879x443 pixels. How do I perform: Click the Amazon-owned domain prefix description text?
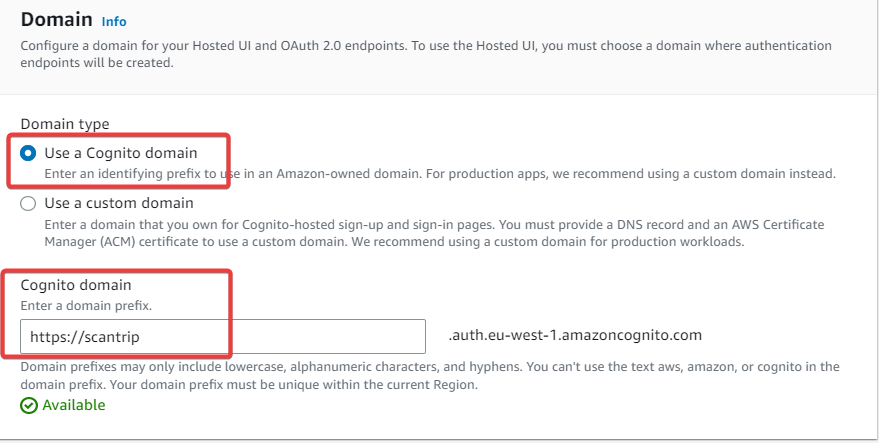pyautogui.click(x=440, y=173)
